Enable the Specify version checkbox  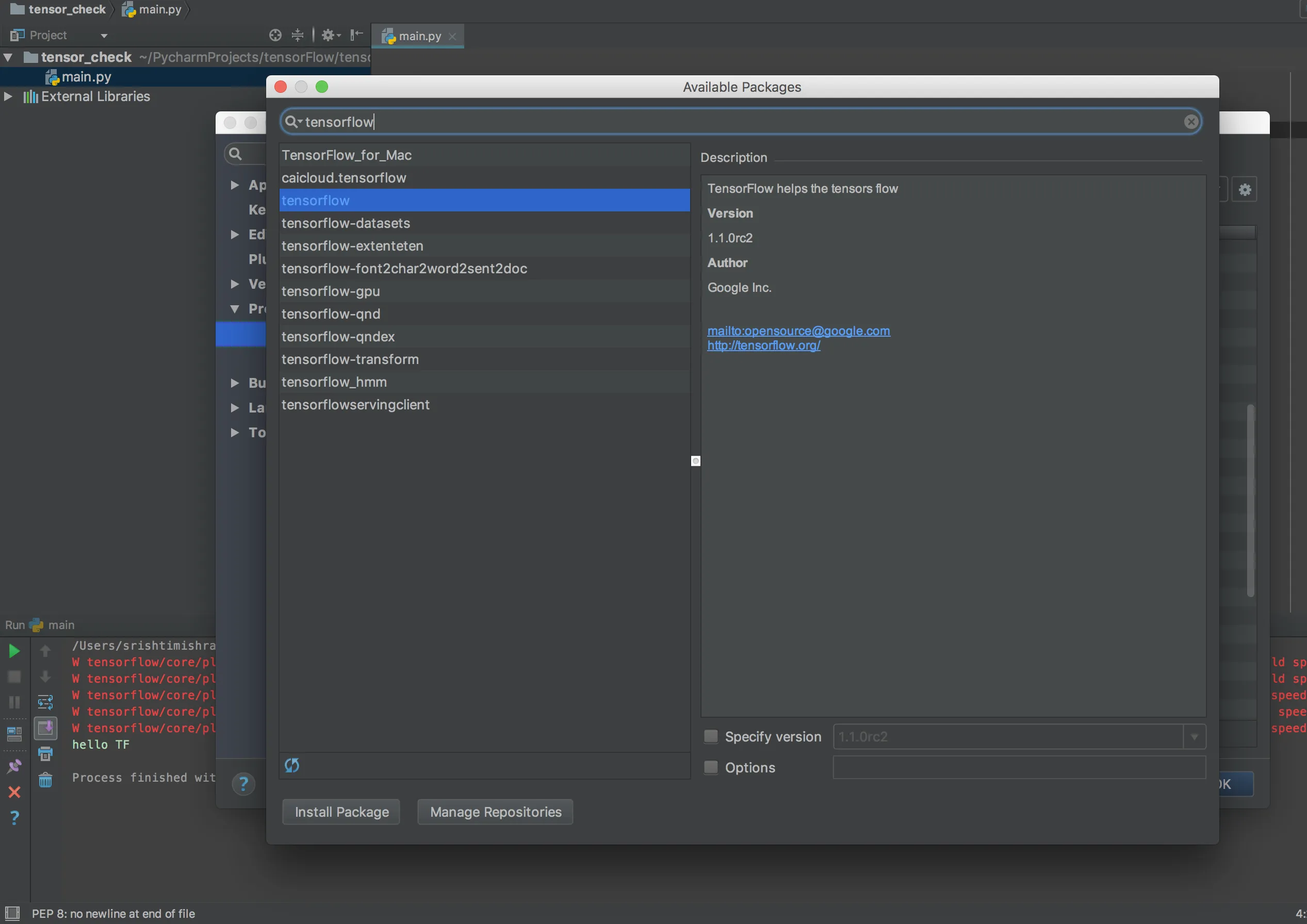click(x=711, y=736)
